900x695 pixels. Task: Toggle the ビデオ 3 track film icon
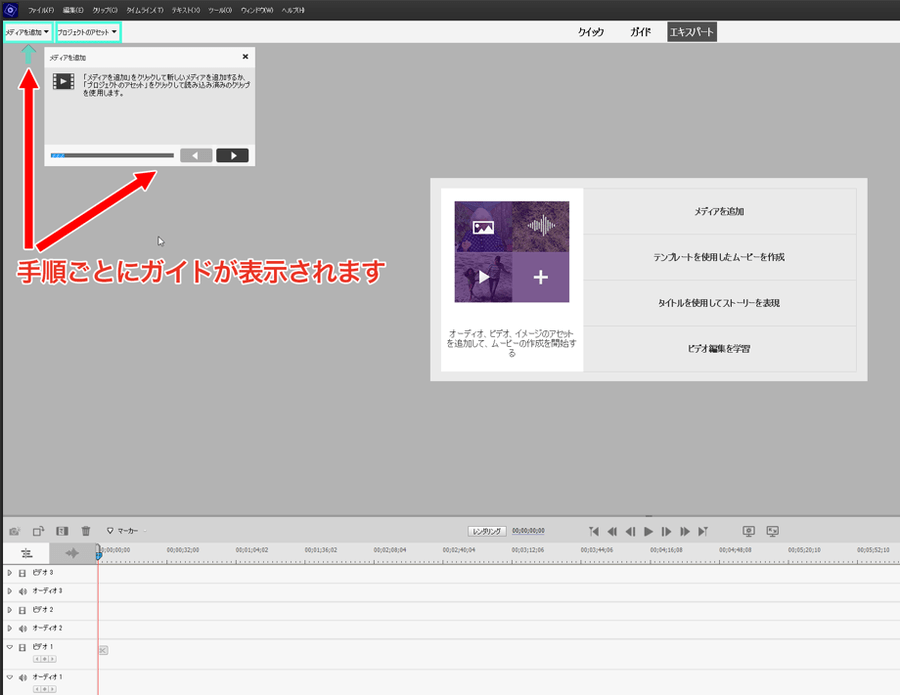(22, 573)
